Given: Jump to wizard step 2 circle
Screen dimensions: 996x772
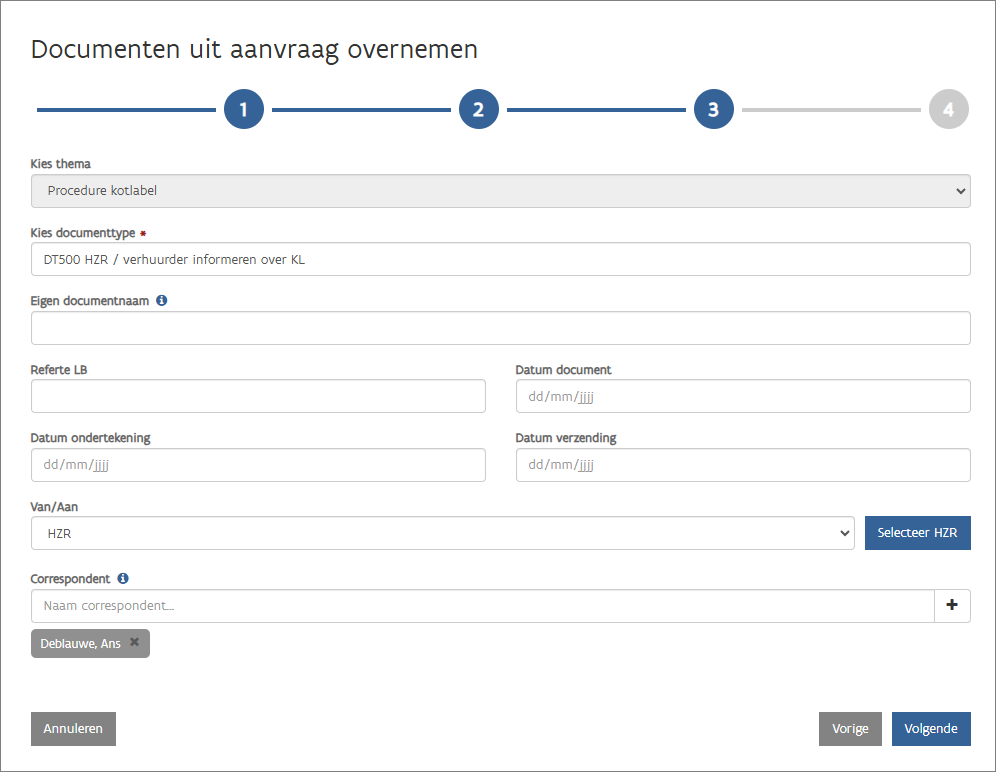Looking at the screenshot, I should point(479,110).
